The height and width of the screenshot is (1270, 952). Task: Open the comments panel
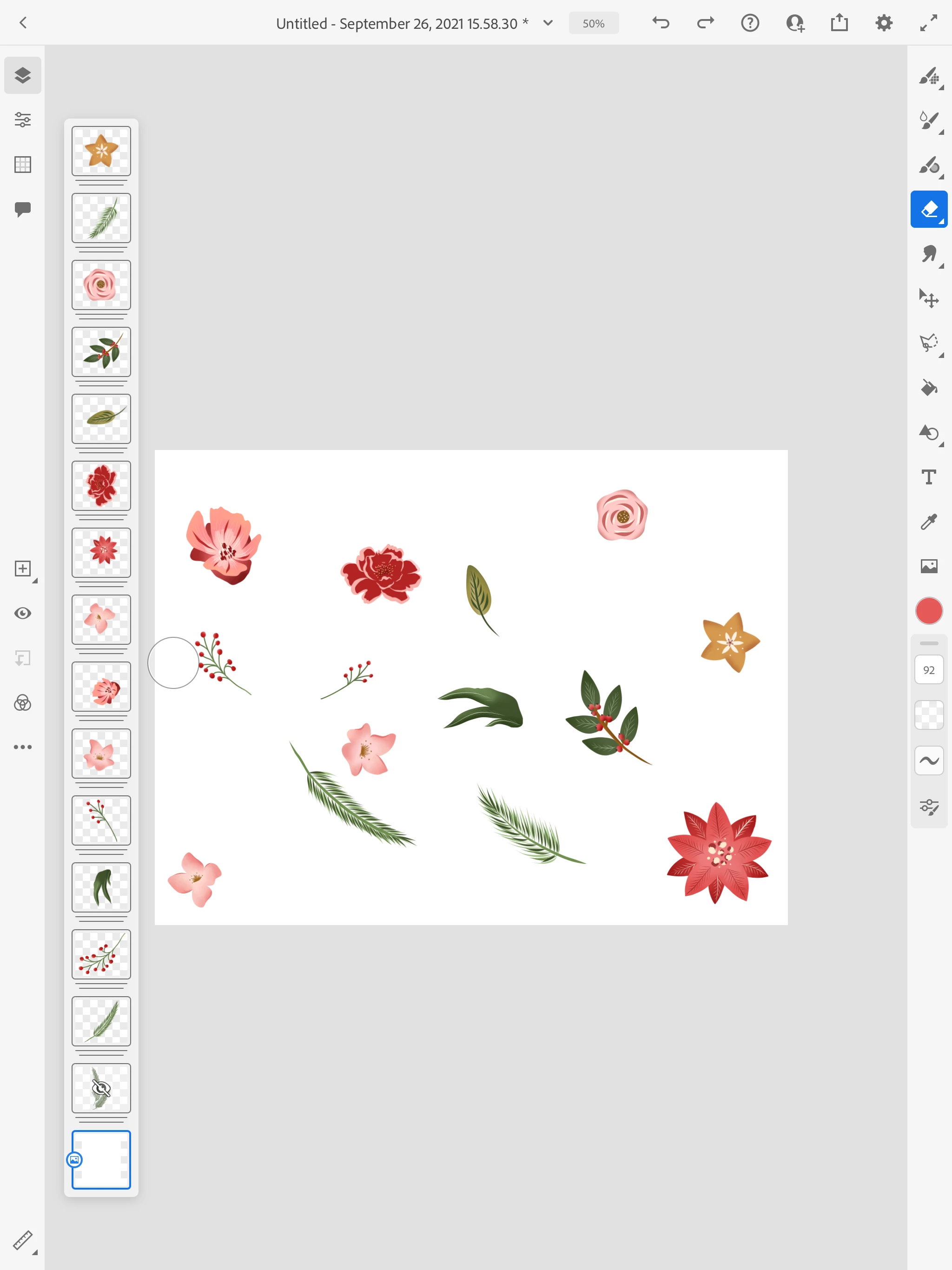[x=23, y=209]
